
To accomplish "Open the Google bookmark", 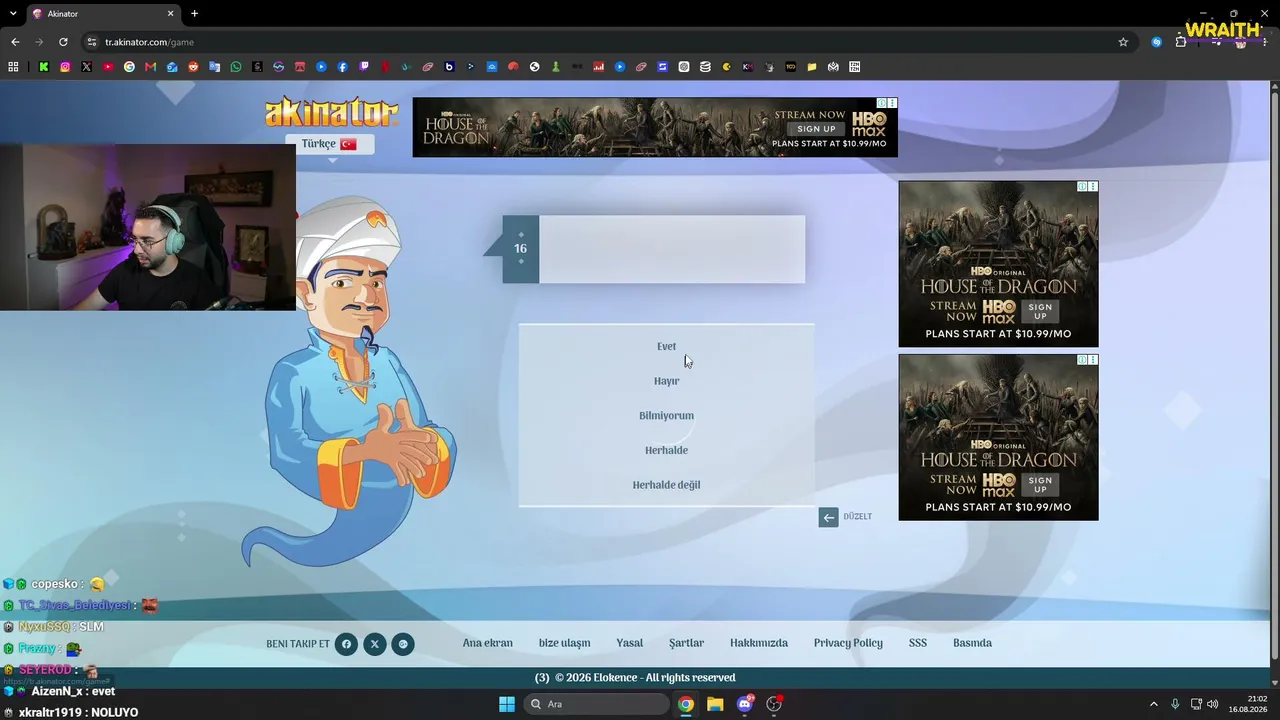I will click(129, 67).
